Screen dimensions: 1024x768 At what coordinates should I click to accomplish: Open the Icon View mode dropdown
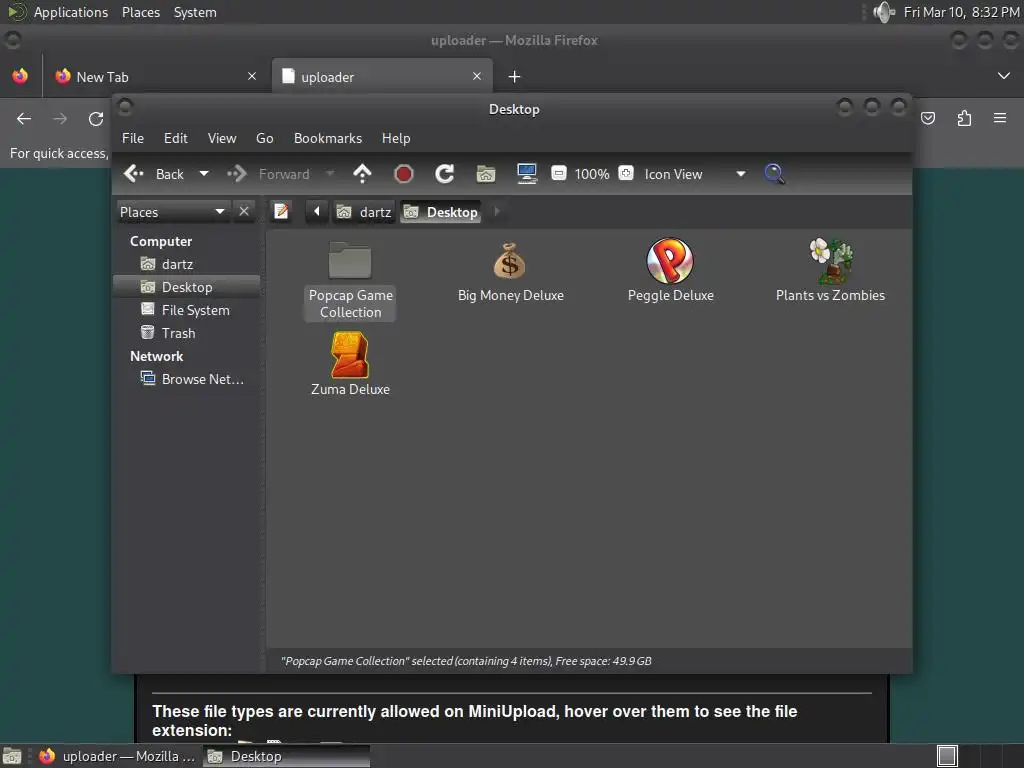695,174
